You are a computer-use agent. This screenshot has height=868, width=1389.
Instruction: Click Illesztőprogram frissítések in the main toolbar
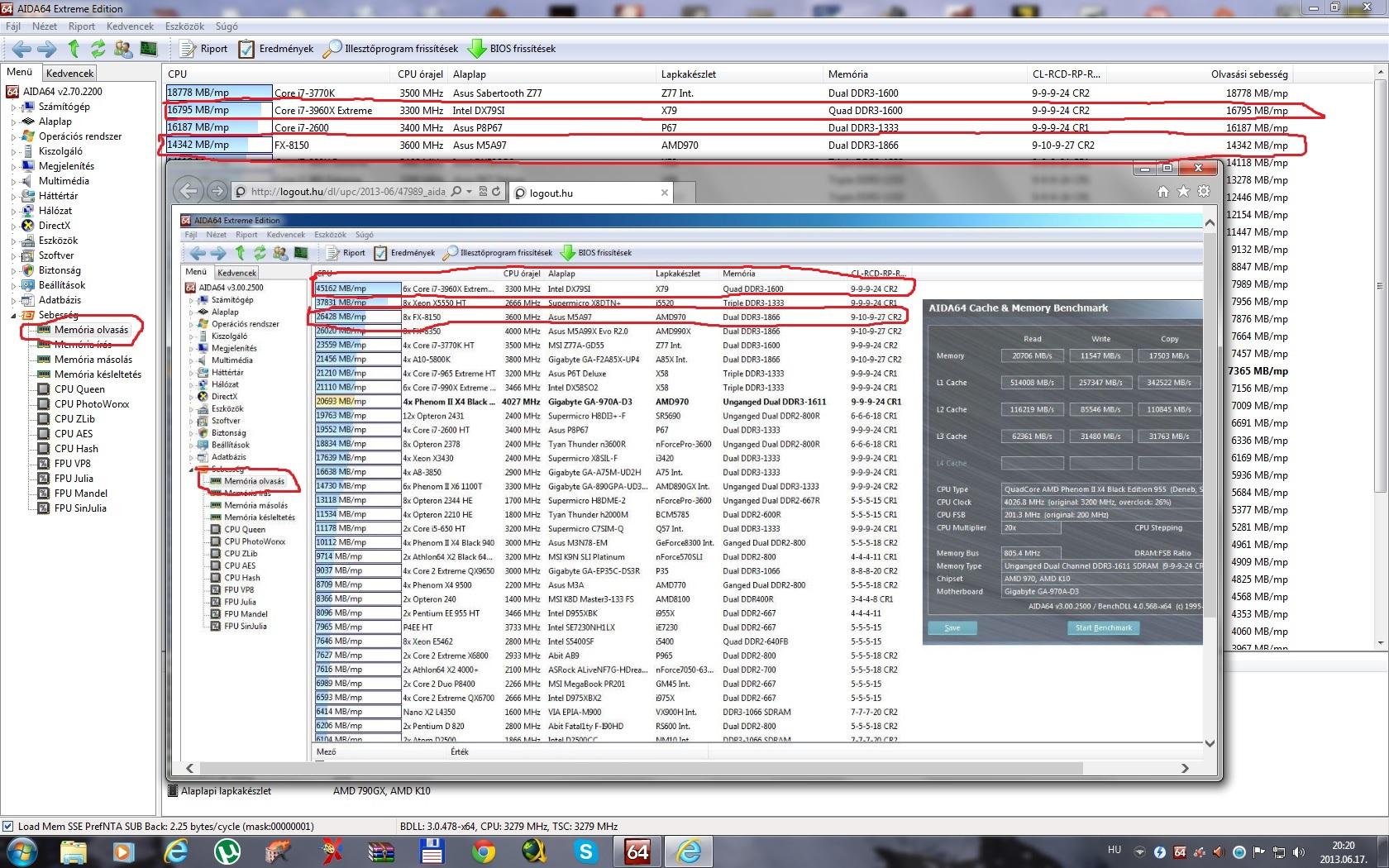pos(390,49)
